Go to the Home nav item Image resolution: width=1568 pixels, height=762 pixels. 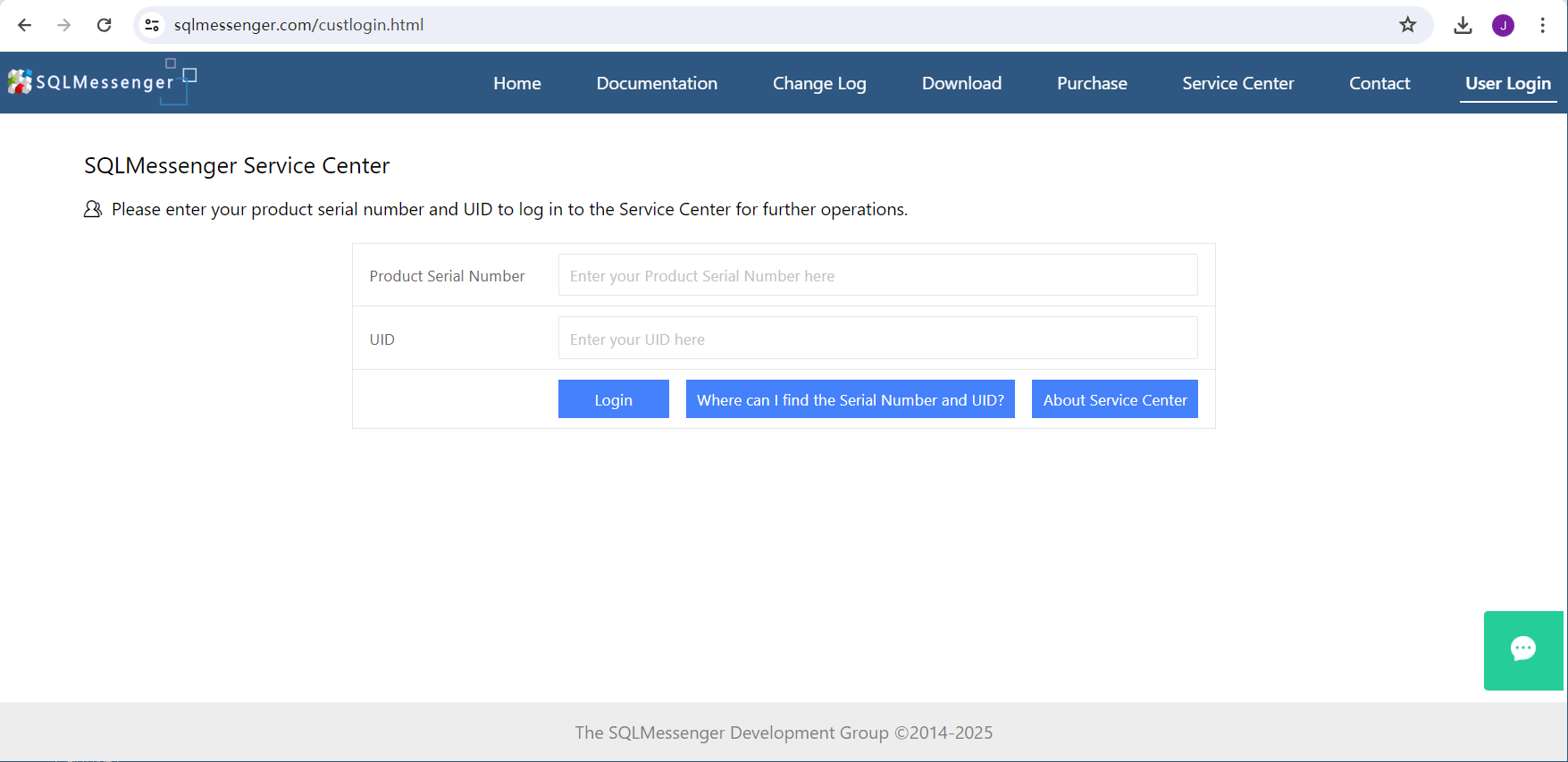pyautogui.click(x=516, y=83)
